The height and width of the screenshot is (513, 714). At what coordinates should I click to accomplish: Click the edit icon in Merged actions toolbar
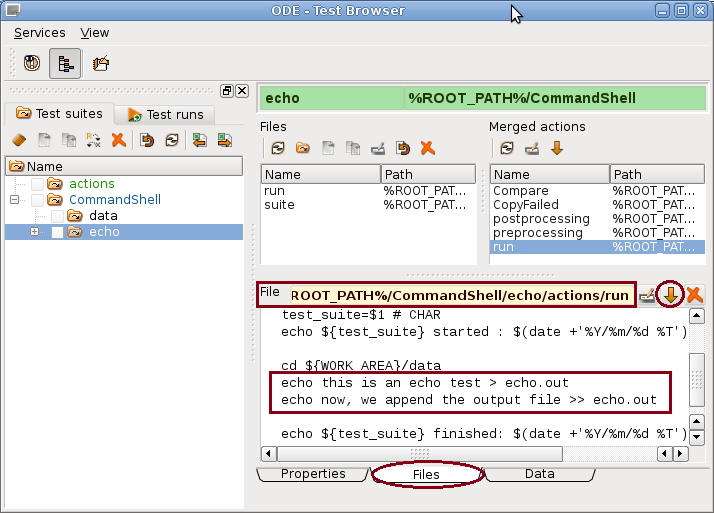(x=532, y=148)
